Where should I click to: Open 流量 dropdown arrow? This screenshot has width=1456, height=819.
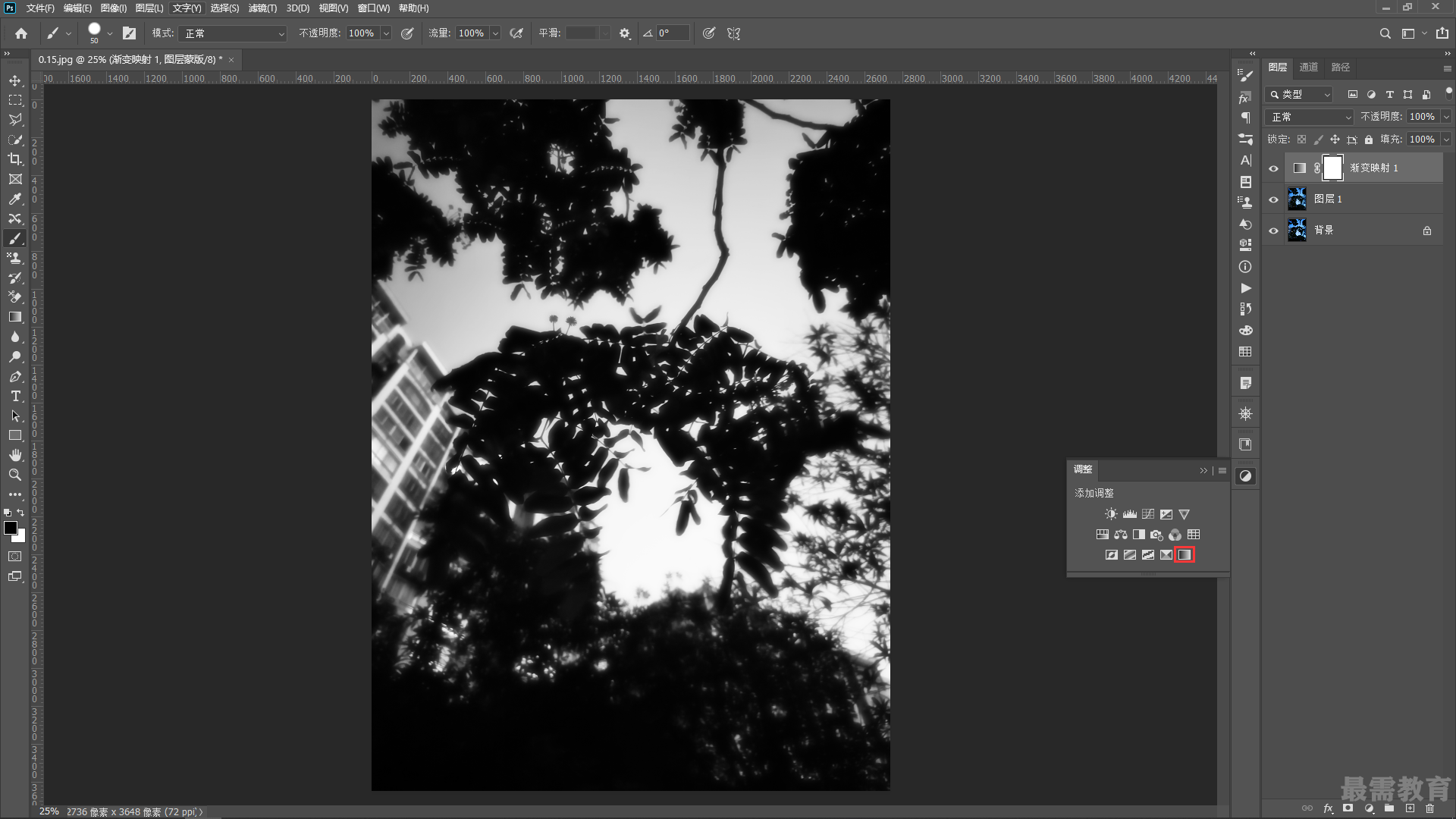495,33
